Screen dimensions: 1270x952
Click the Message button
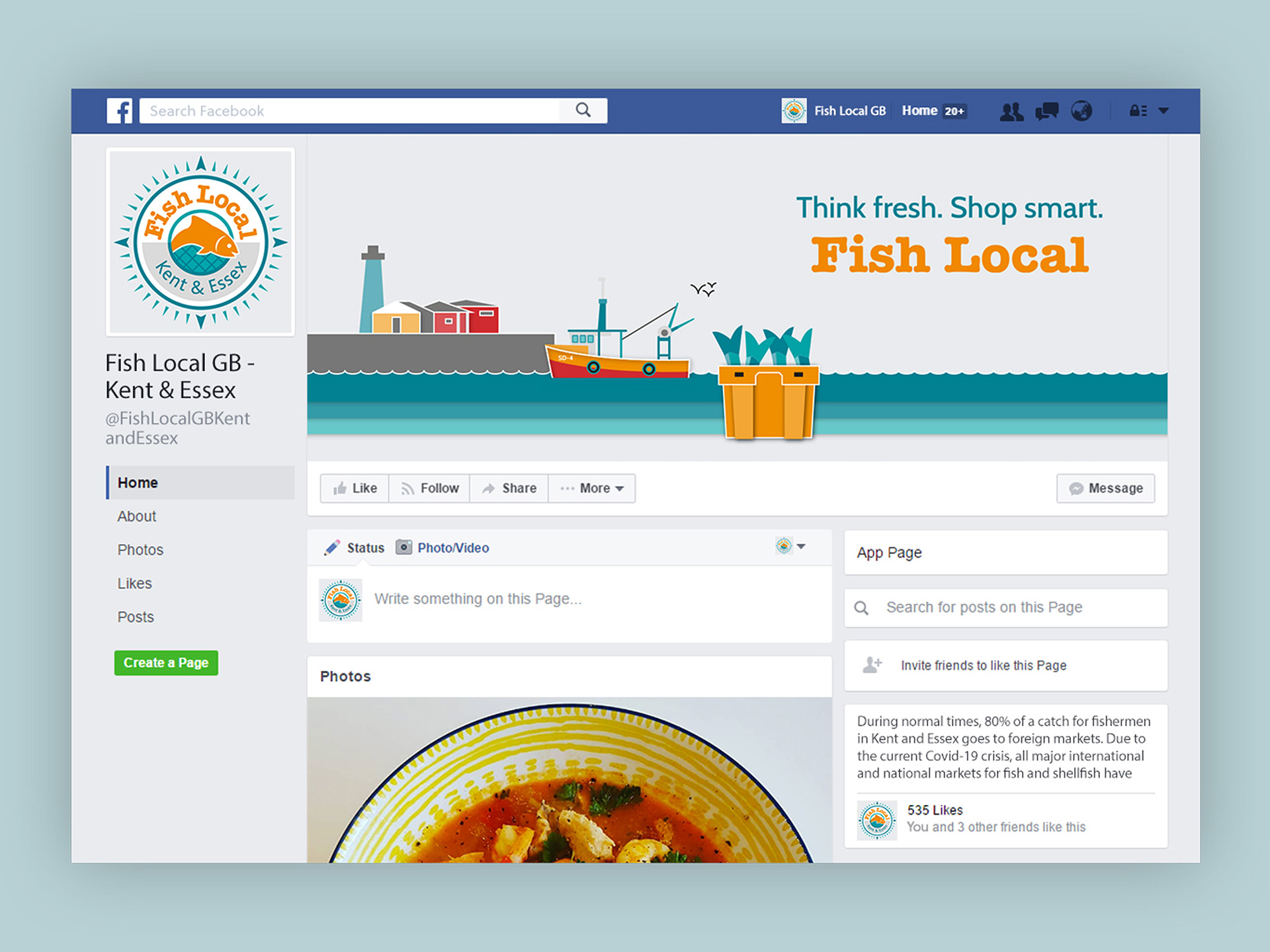[1106, 489]
